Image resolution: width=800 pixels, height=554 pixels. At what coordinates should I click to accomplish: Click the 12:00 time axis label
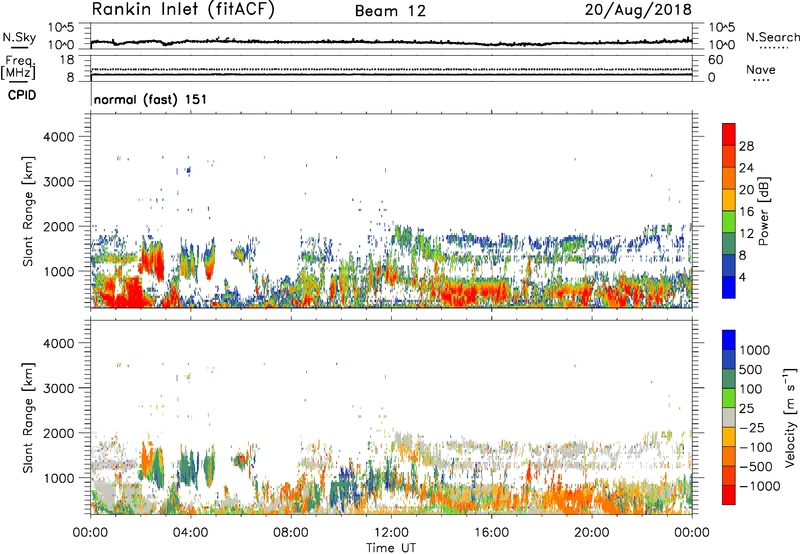click(391, 533)
